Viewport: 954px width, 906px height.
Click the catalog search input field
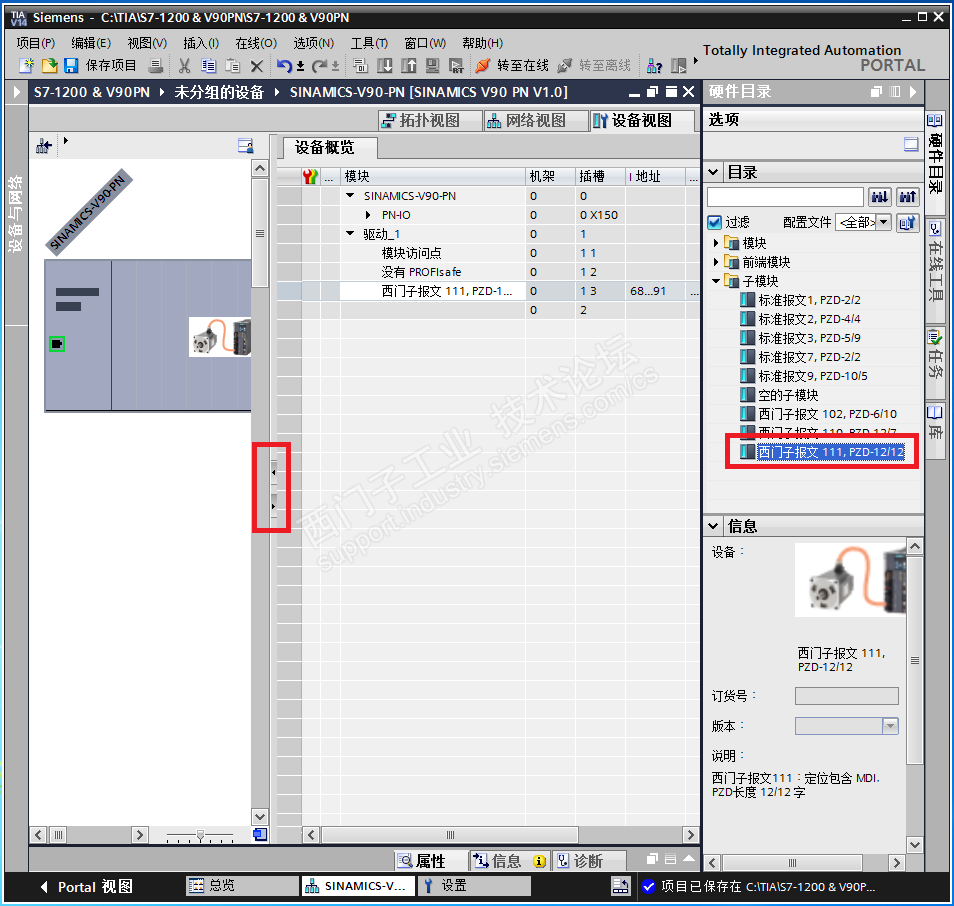coord(785,197)
